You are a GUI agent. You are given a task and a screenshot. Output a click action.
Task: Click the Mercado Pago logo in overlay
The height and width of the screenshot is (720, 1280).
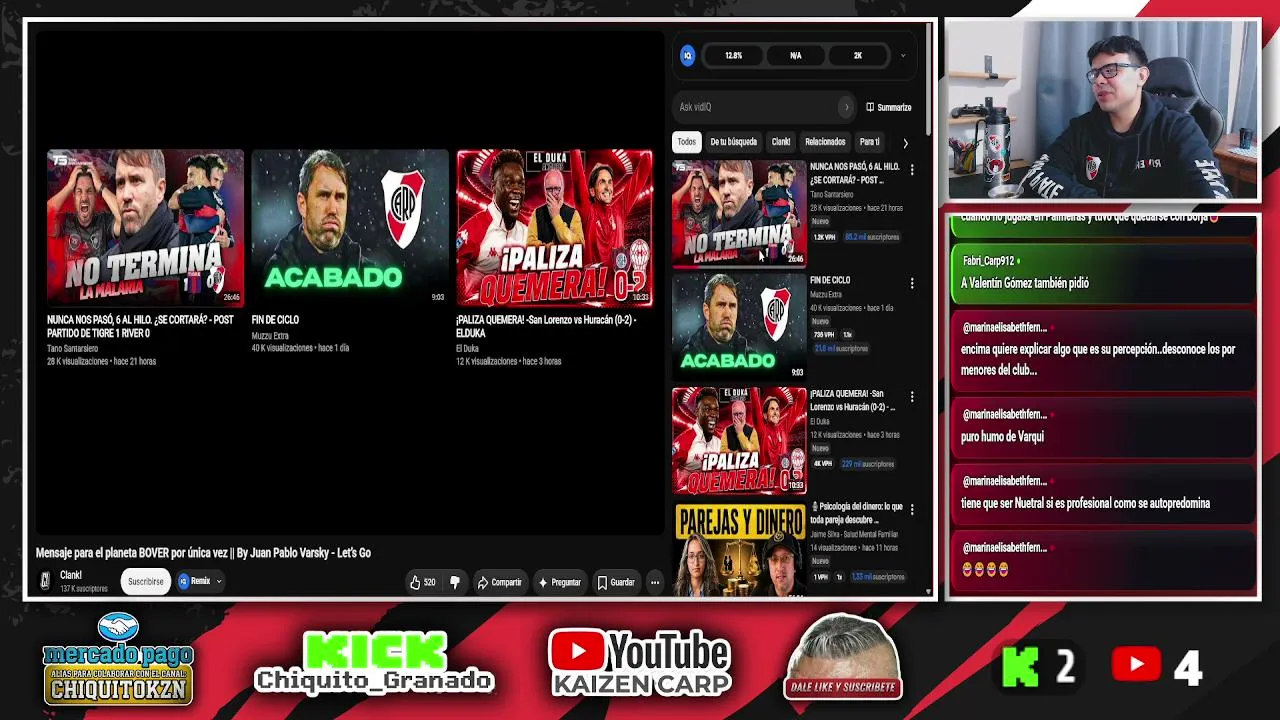(x=118, y=658)
